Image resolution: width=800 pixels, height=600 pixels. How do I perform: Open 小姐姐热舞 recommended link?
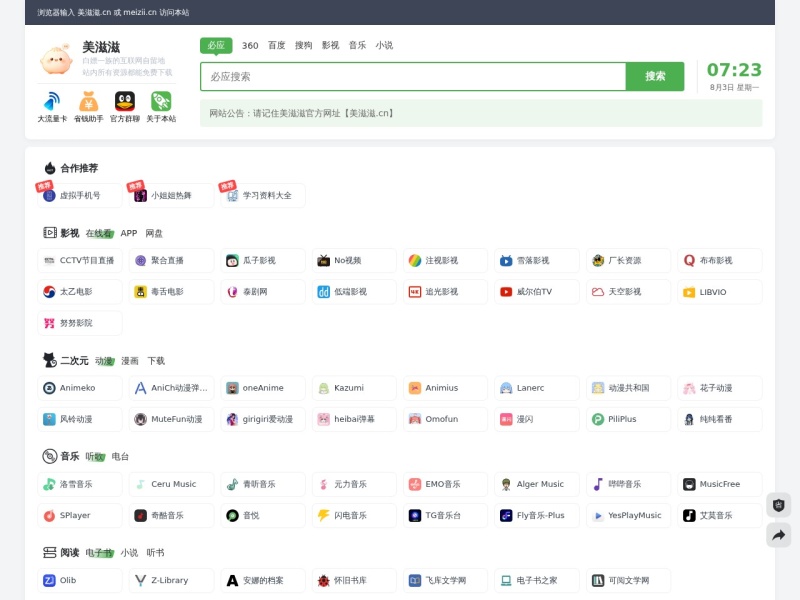[171, 195]
